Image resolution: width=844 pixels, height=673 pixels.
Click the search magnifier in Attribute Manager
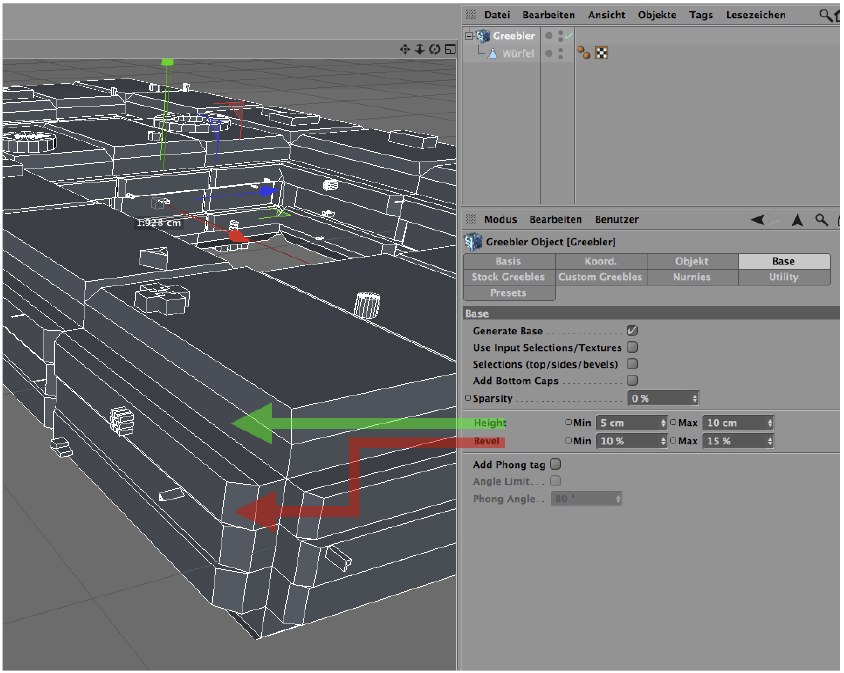tap(821, 219)
